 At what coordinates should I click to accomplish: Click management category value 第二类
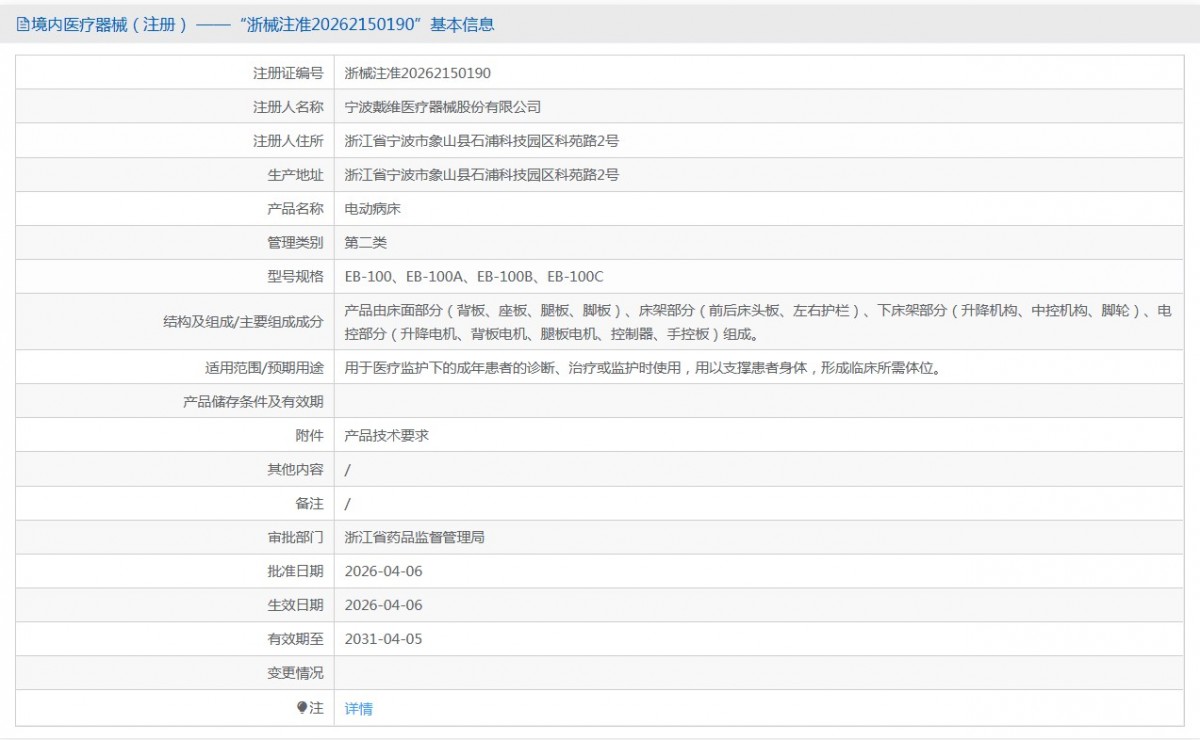point(365,243)
